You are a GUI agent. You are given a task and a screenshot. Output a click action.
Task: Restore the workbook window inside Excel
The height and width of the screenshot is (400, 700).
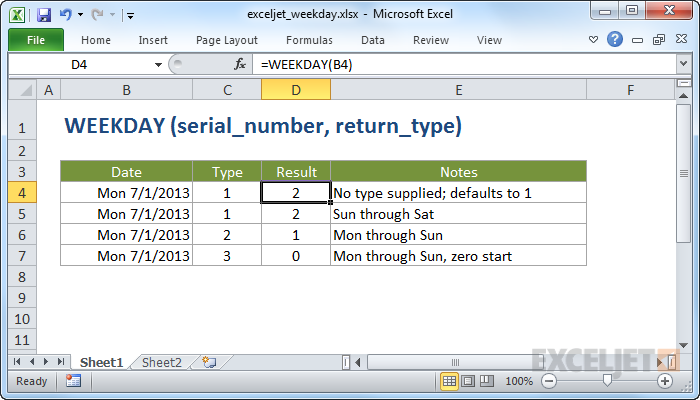coord(659,40)
